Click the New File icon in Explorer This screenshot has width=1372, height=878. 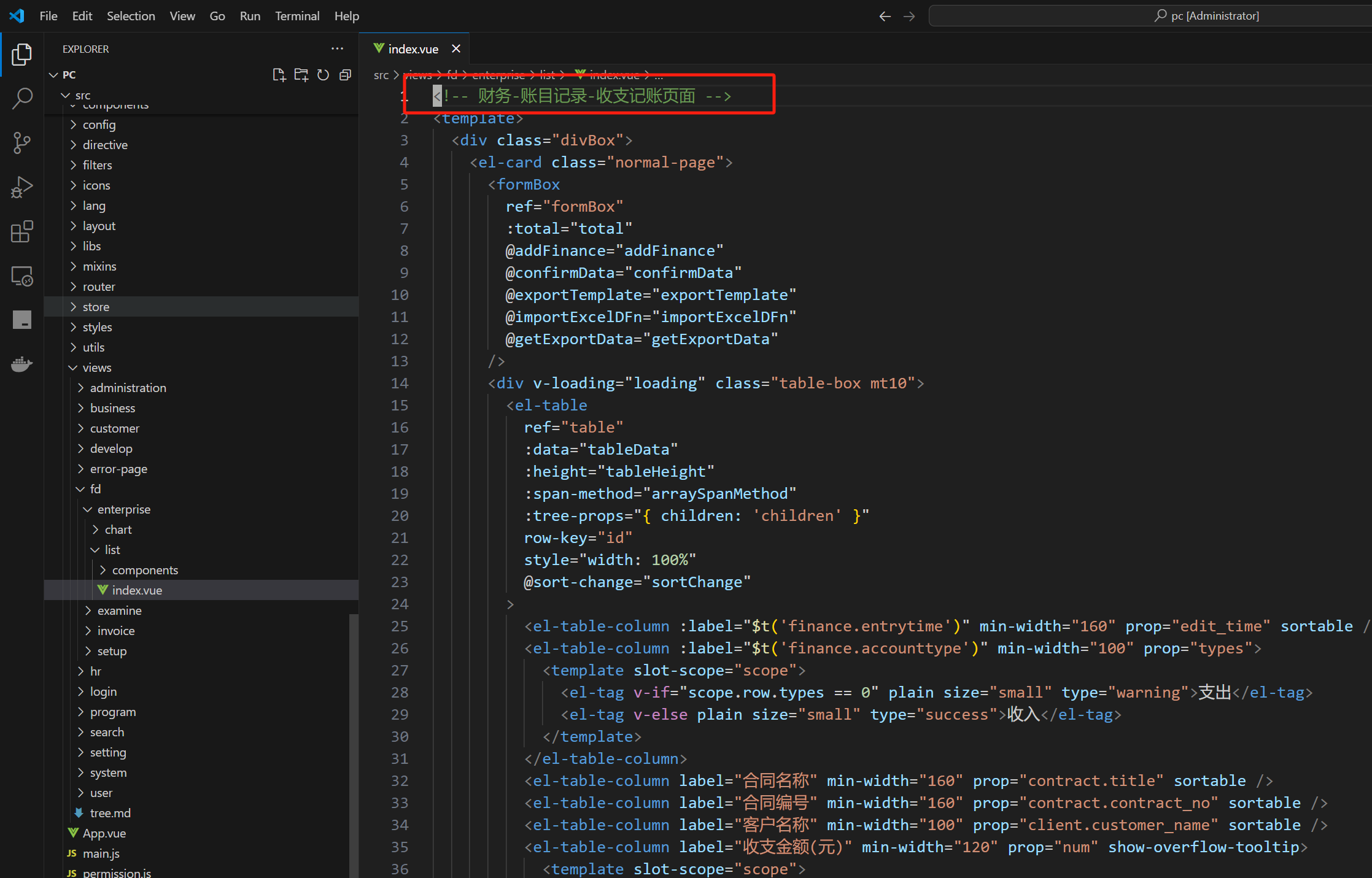(x=279, y=75)
